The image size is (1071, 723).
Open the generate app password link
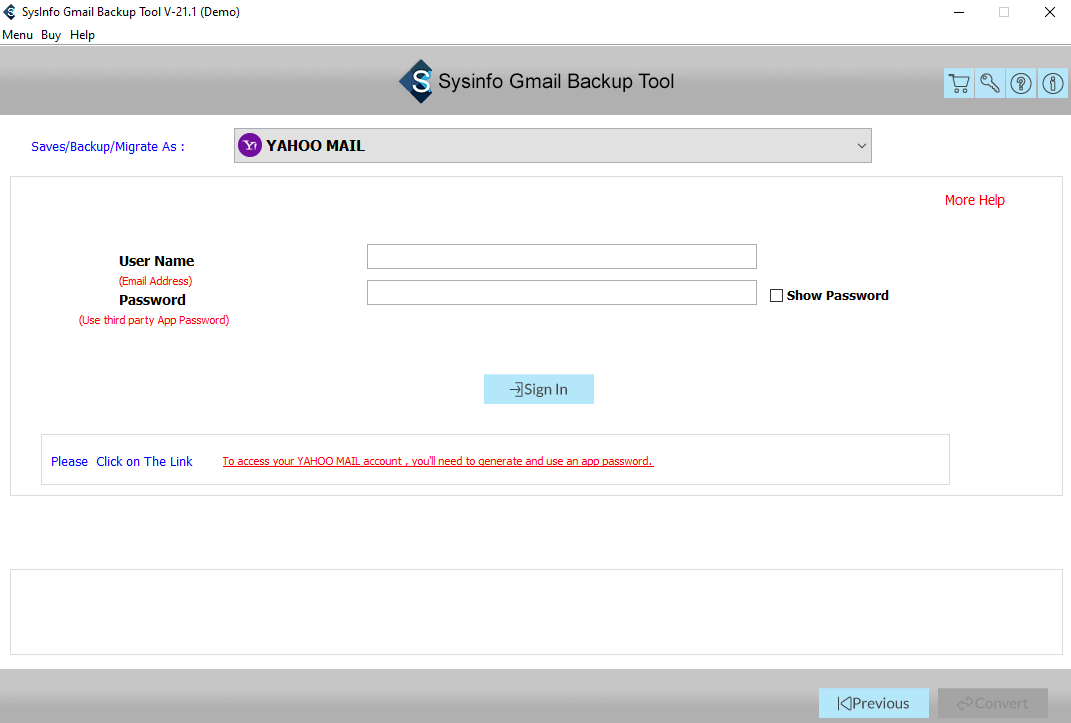pyautogui.click(x=438, y=461)
